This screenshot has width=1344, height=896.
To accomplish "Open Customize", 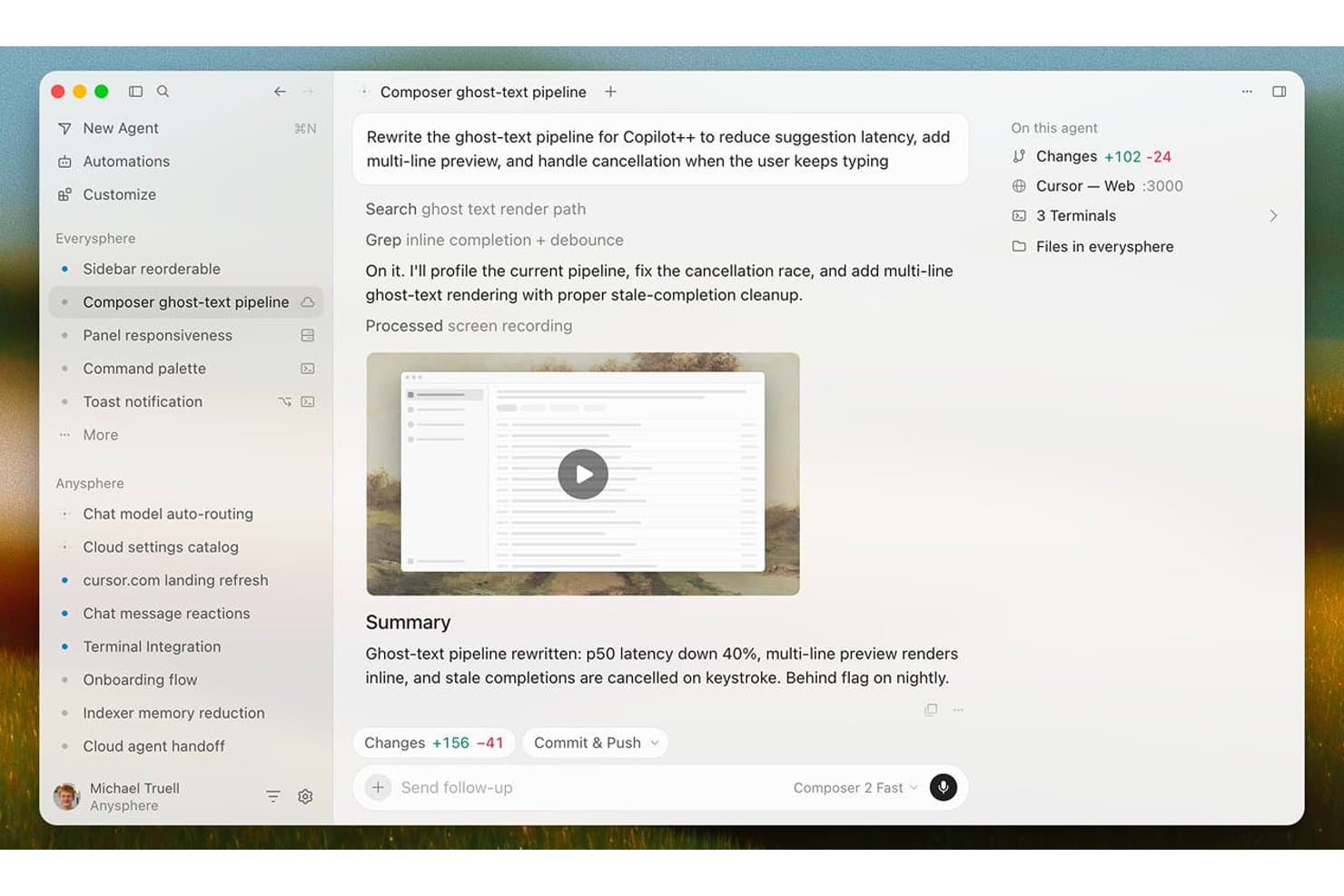I will click(x=186, y=195).
